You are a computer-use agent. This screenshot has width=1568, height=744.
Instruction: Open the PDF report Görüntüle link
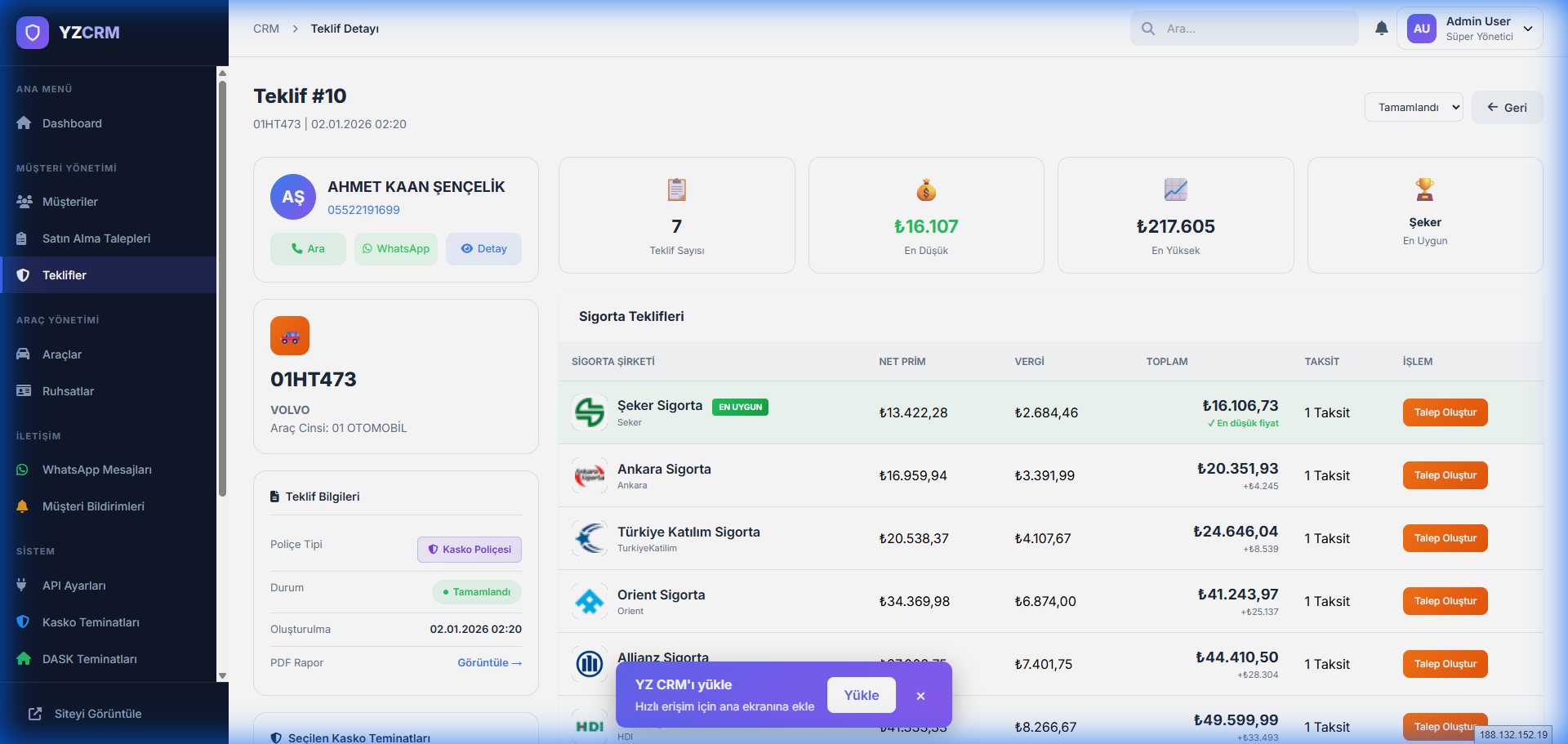pos(489,662)
